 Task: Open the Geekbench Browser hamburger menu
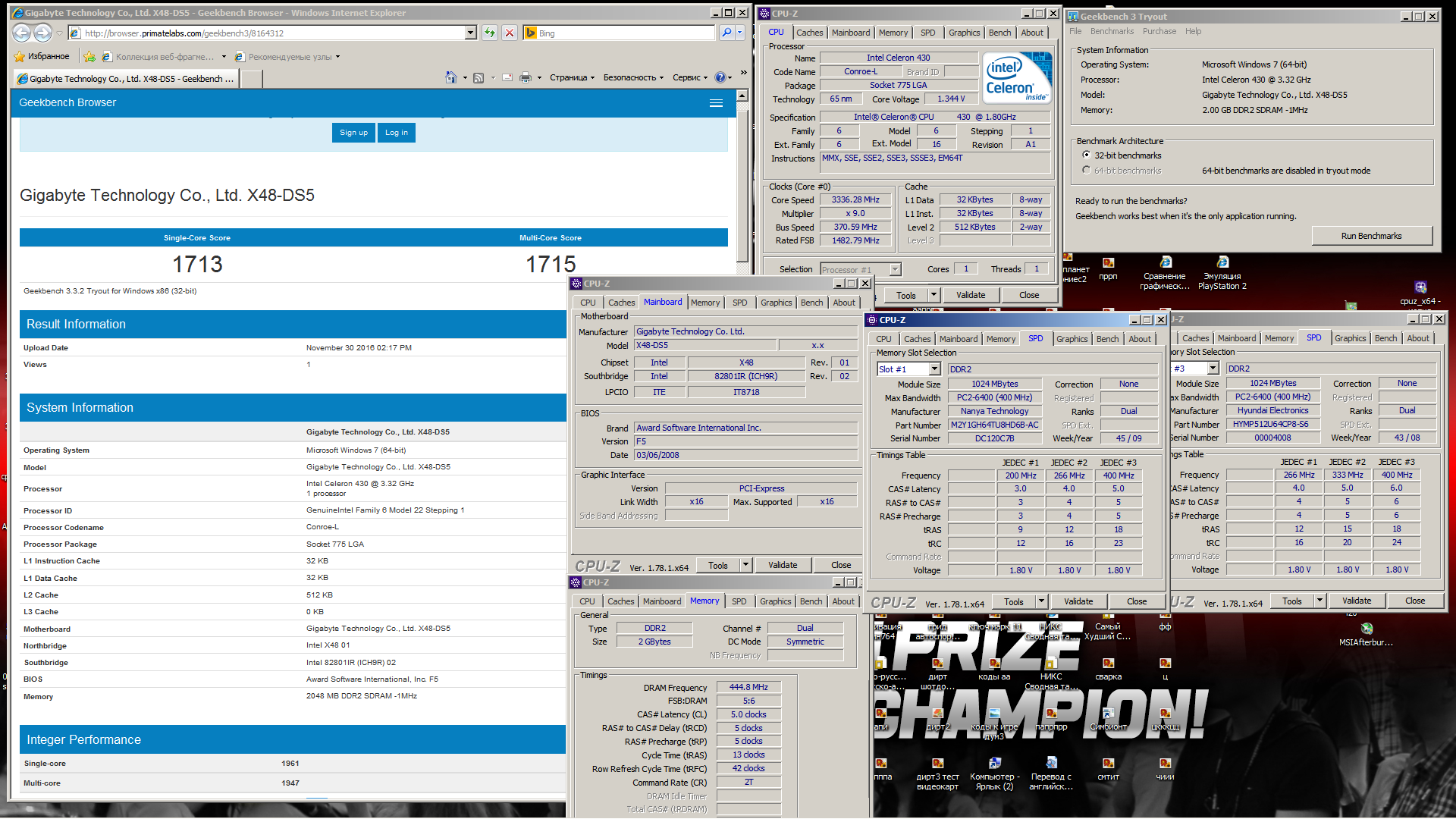(716, 103)
